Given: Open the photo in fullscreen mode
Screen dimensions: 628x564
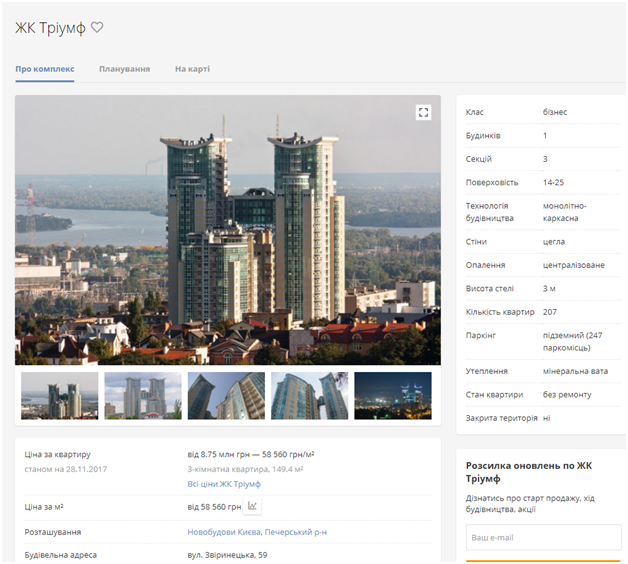Looking at the screenshot, I should [423, 112].
